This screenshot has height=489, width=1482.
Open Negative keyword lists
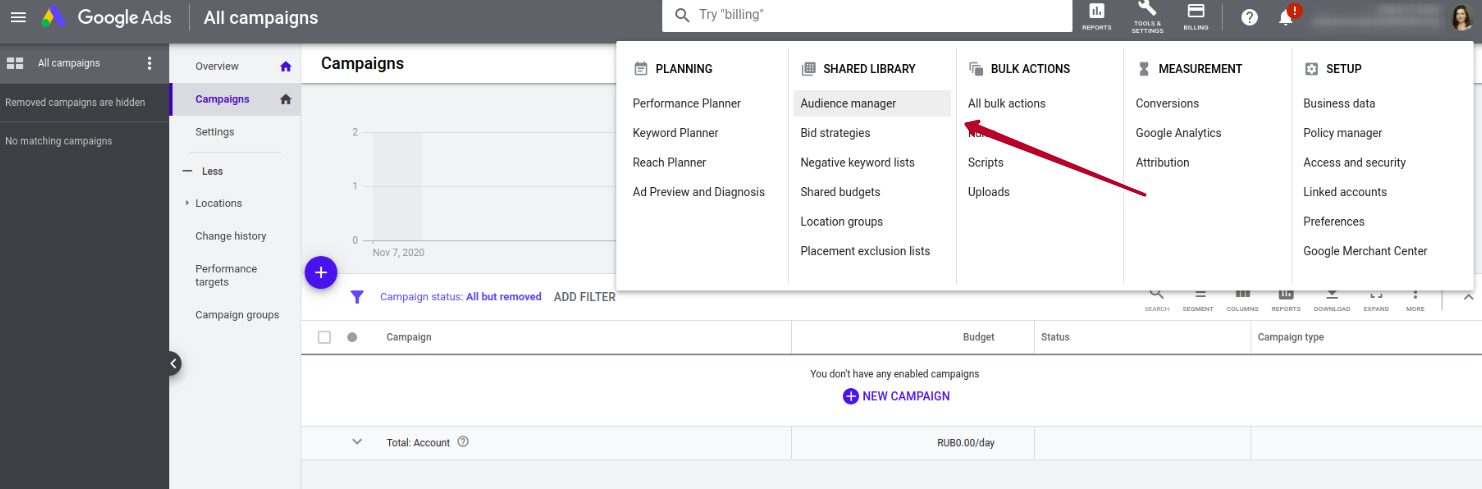click(x=857, y=162)
